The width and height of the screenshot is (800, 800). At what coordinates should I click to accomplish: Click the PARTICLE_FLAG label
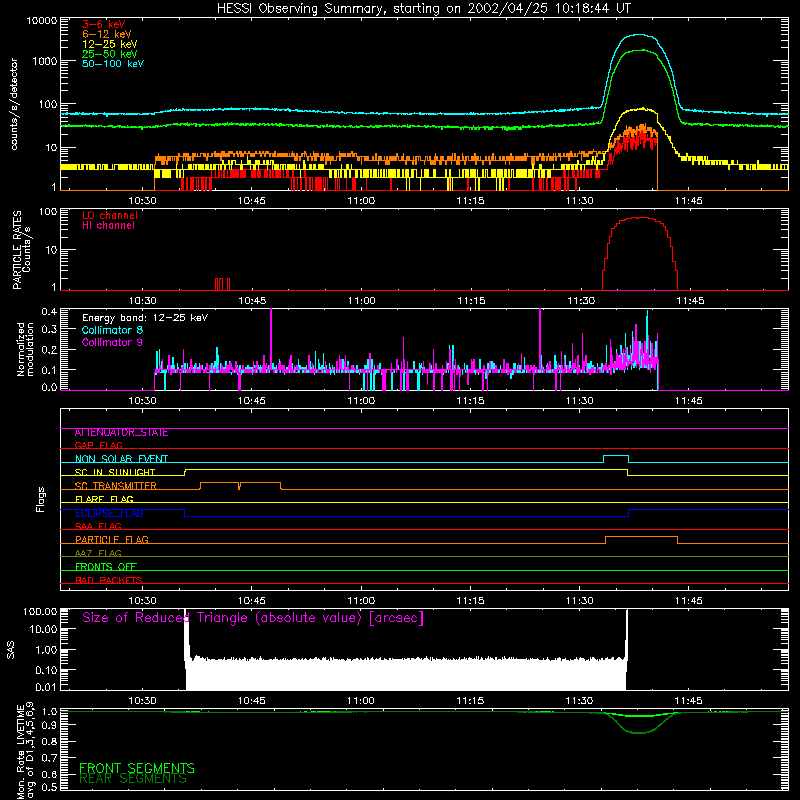112,540
